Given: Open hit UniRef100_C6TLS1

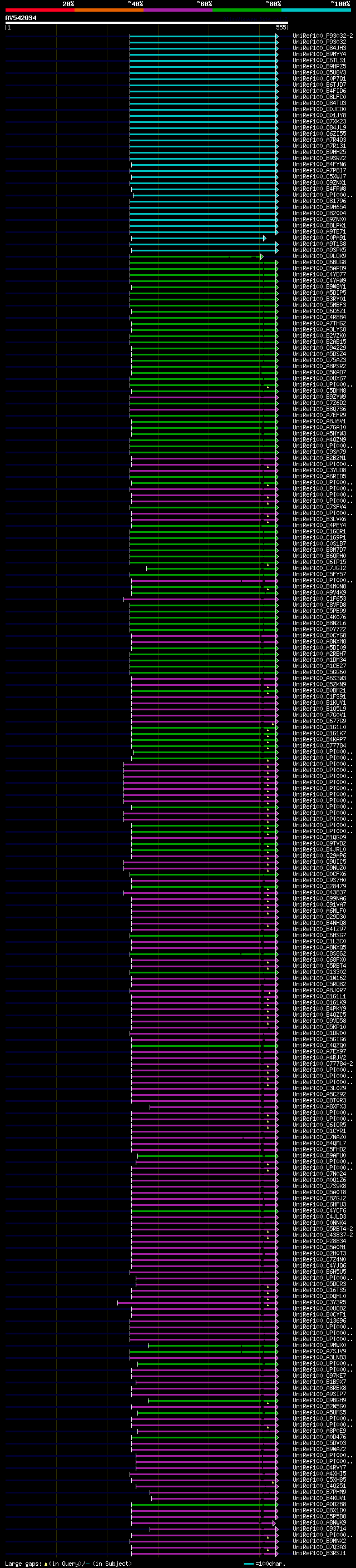Looking at the screenshot, I should coord(319,60).
